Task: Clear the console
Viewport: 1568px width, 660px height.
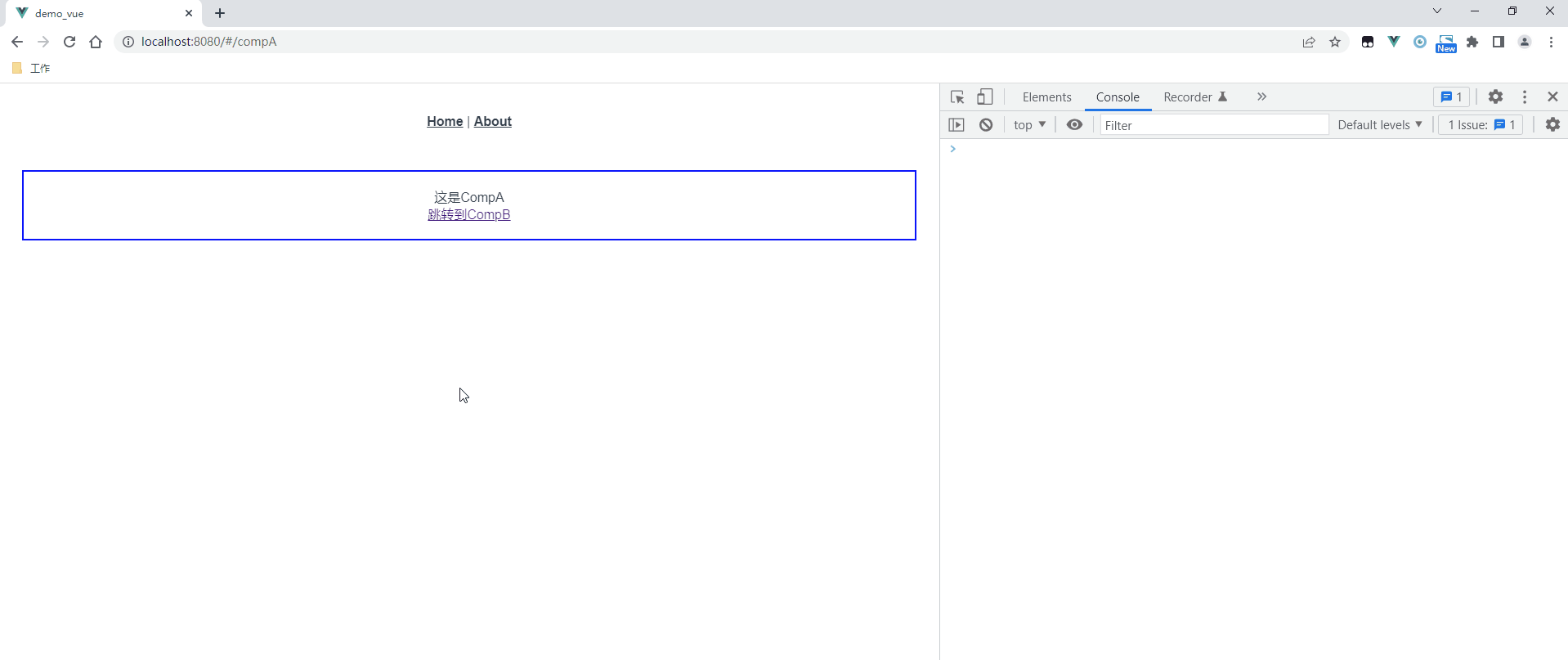Action: [x=986, y=124]
